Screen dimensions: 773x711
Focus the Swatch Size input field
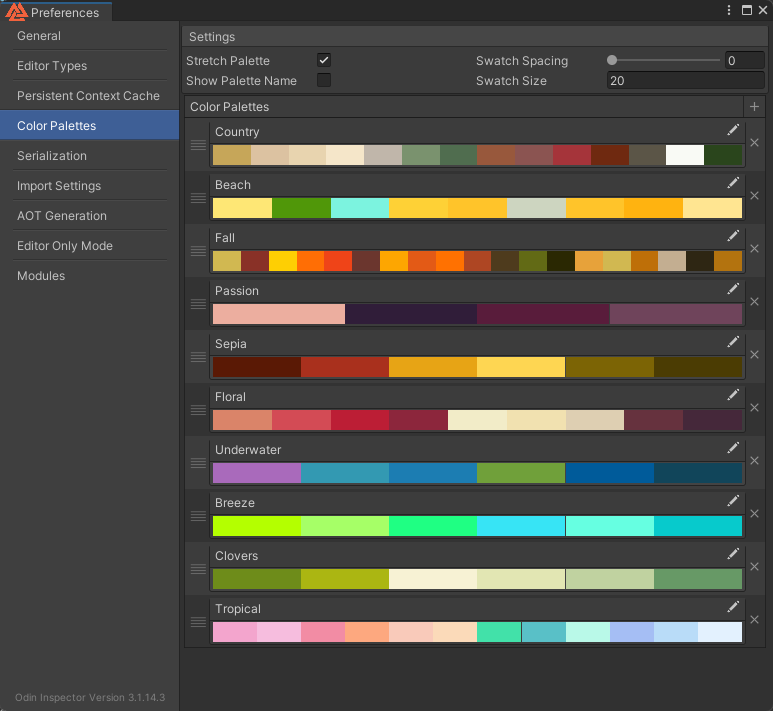686,81
